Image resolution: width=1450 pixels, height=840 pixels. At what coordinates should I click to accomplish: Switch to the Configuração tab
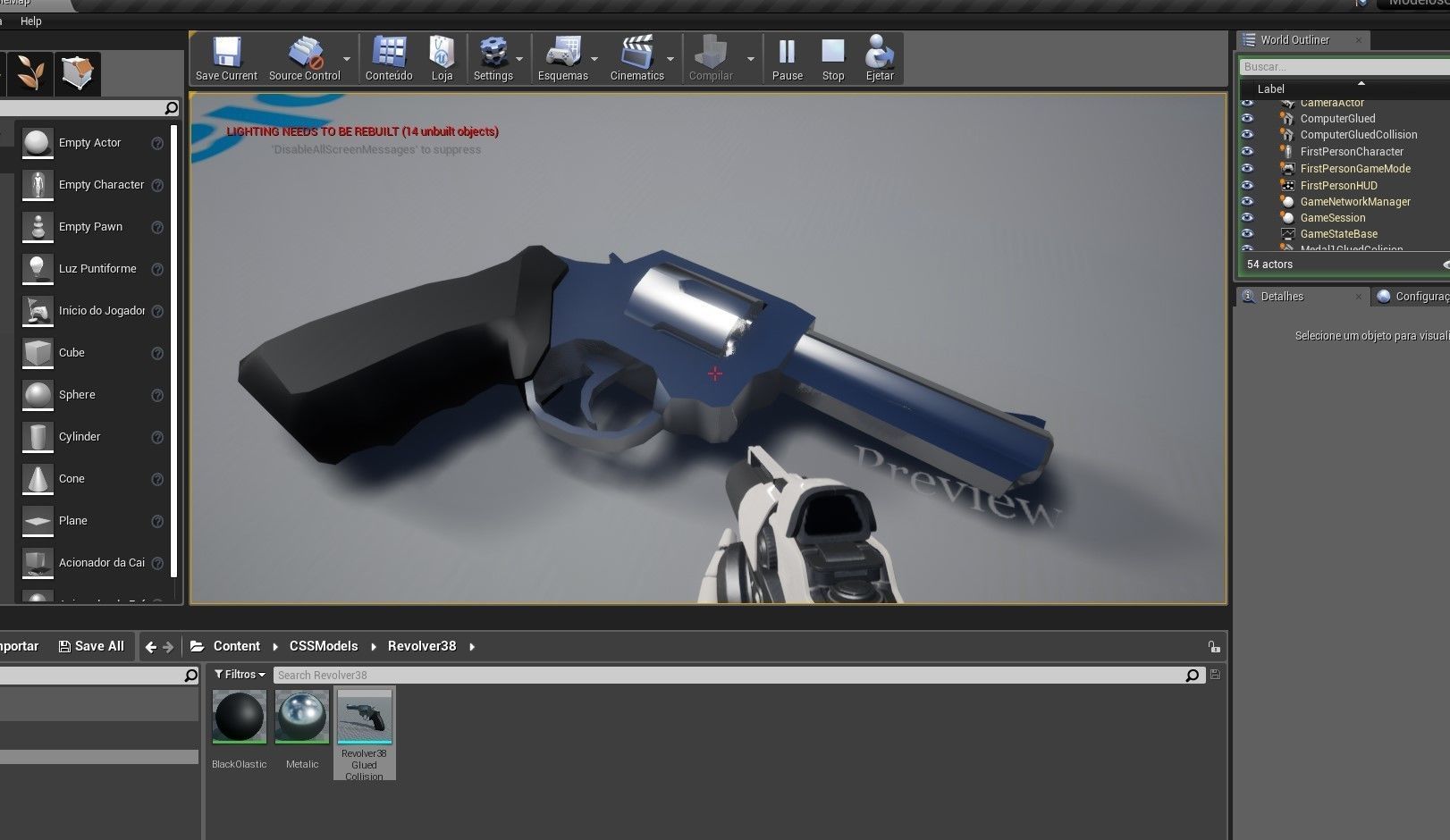click(1412, 296)
